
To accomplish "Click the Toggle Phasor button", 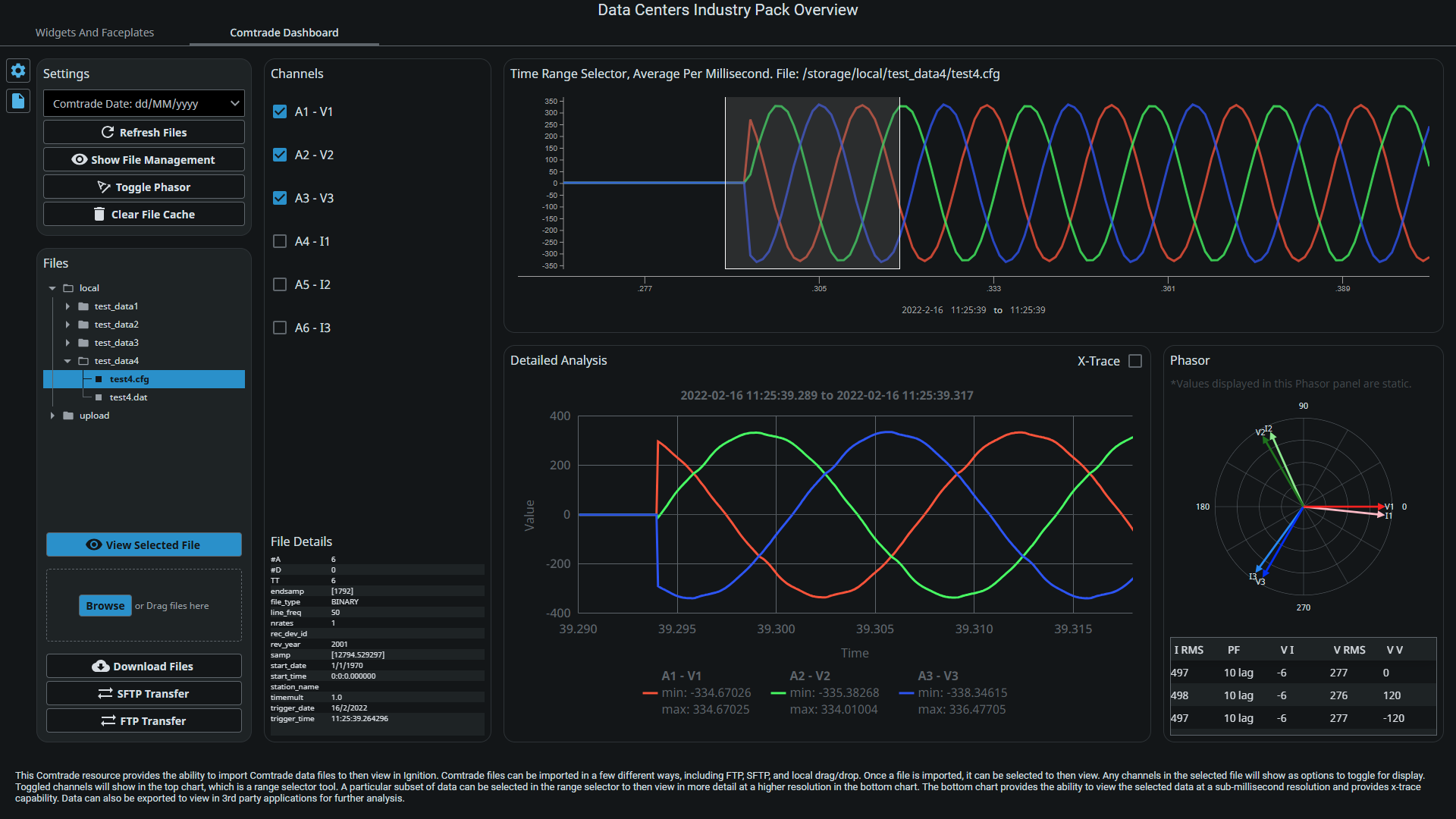I will (x=144, y=187).
